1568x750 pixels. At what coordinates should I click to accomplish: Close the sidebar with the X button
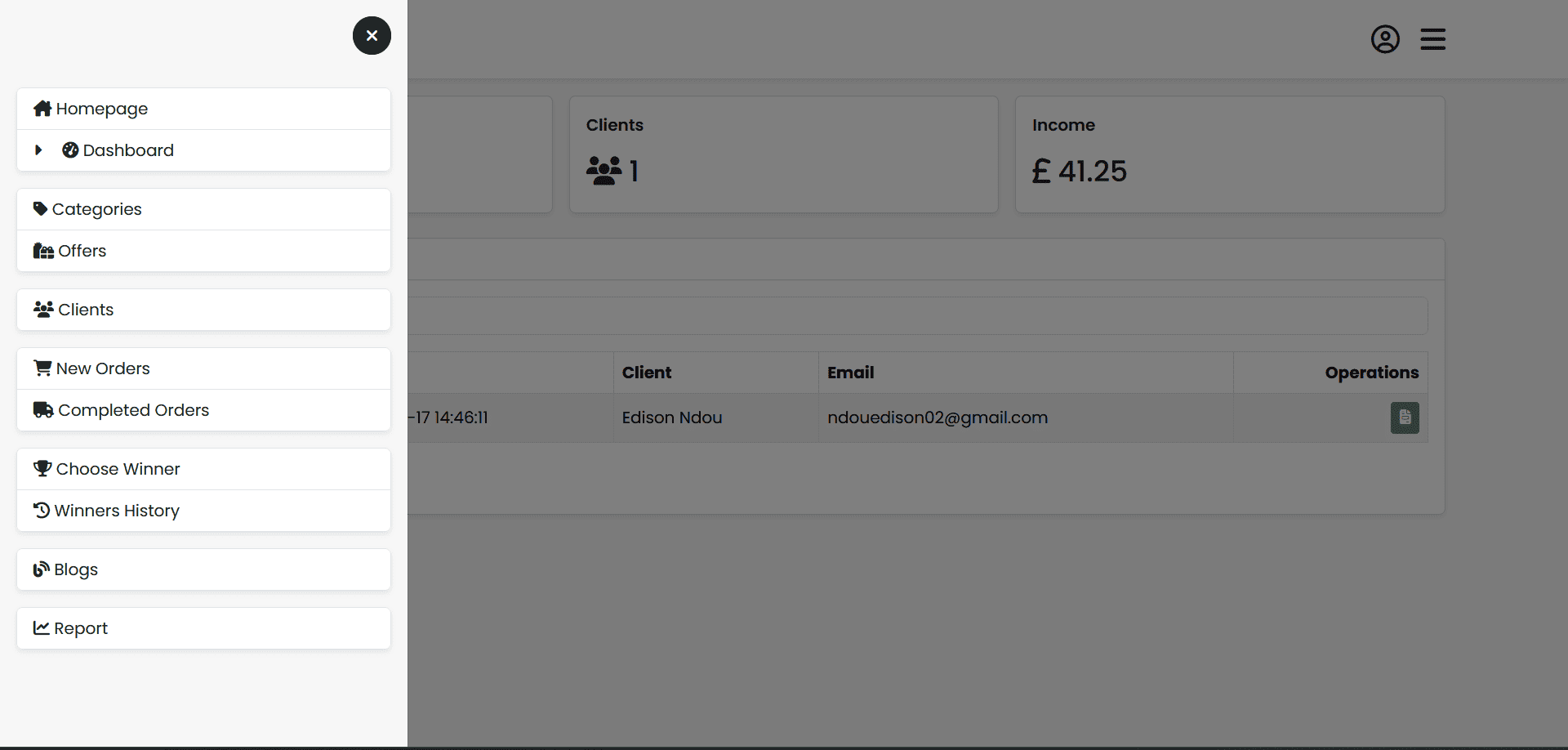[372, 36]
